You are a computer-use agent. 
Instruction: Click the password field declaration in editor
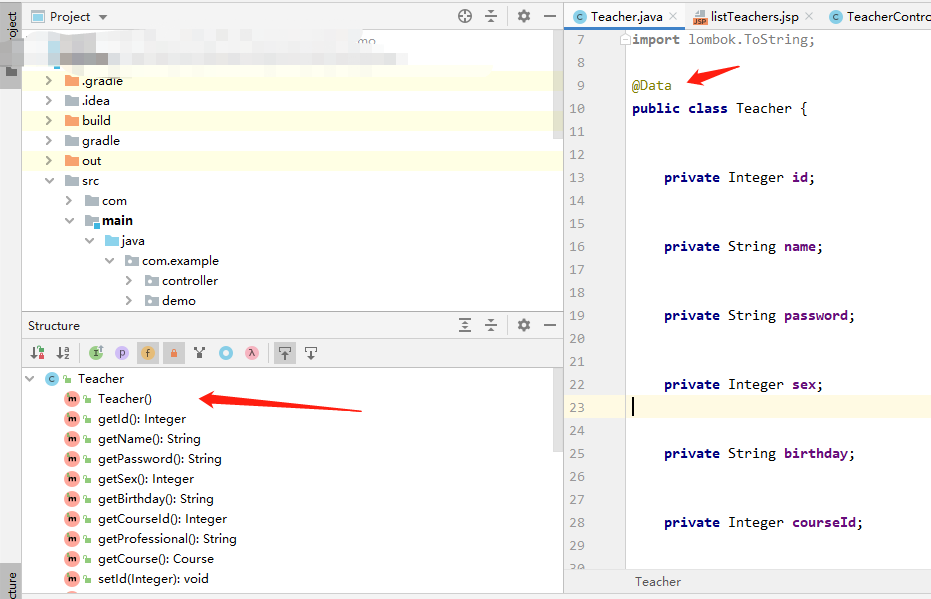click(759, 315)
